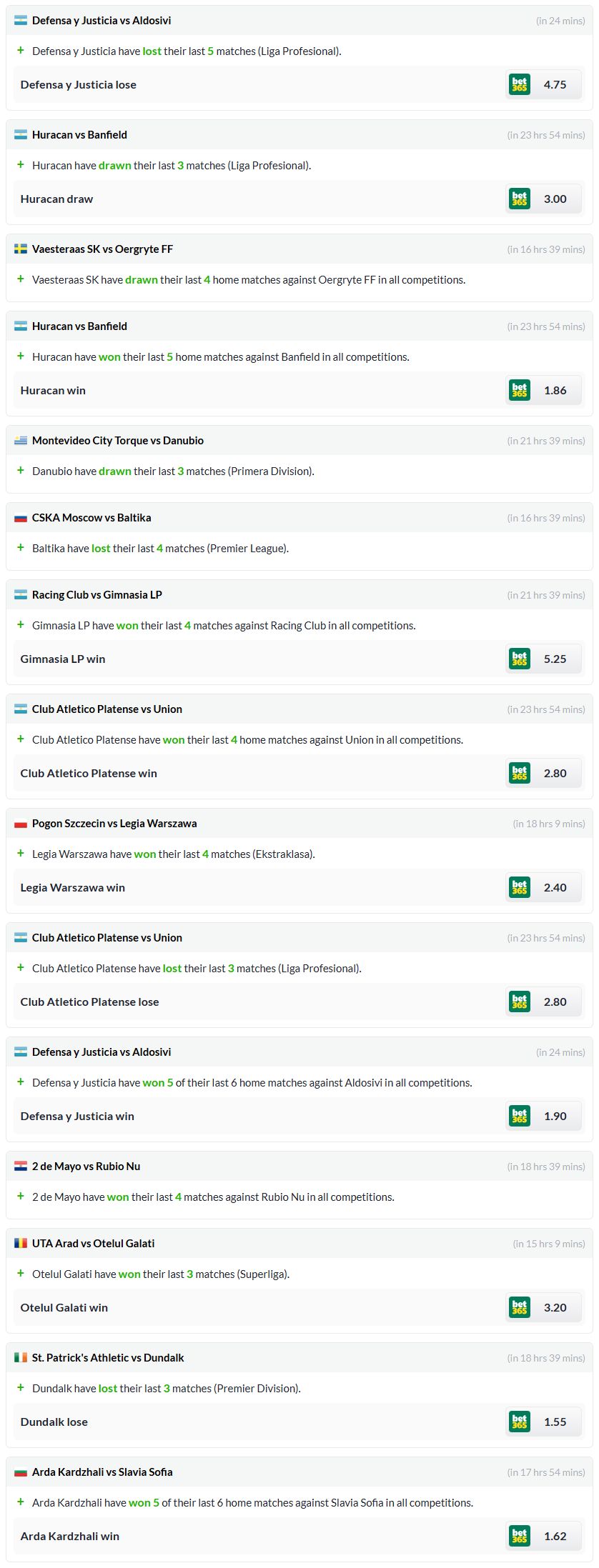599x1568 pixels.
Task: Expand 2 de Mayo won streak plus sign
Action: point(21,1197)
